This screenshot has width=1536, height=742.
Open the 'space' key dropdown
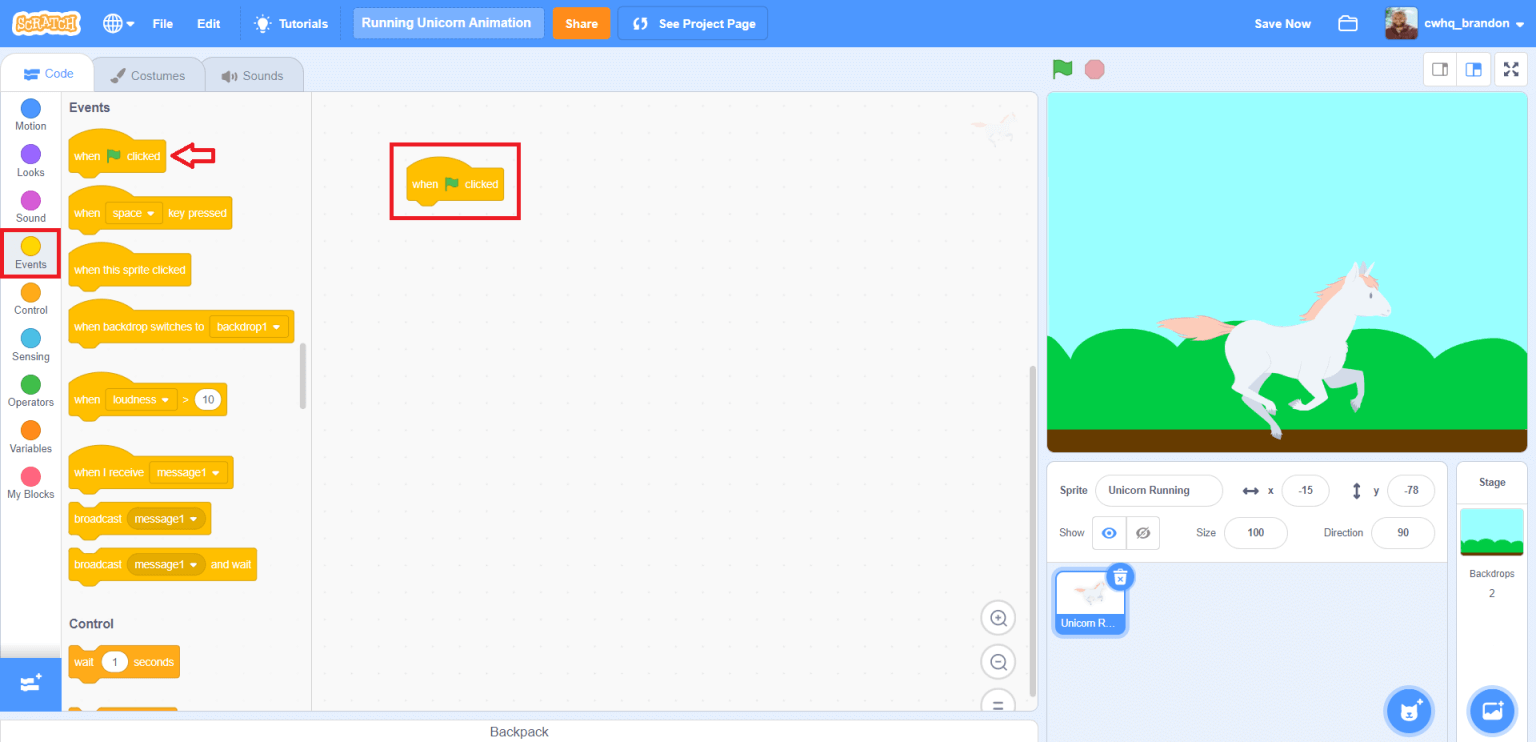[x=133, y=212]
